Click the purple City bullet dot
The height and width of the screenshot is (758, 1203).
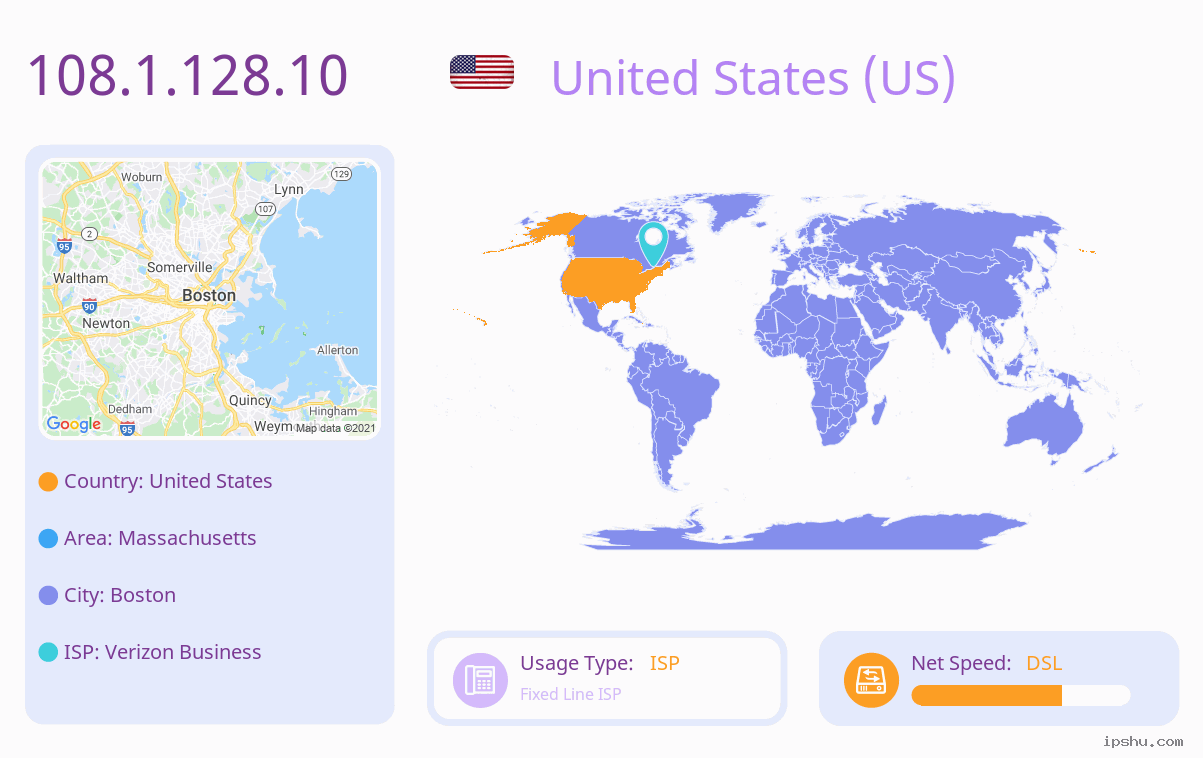[48, 596]
